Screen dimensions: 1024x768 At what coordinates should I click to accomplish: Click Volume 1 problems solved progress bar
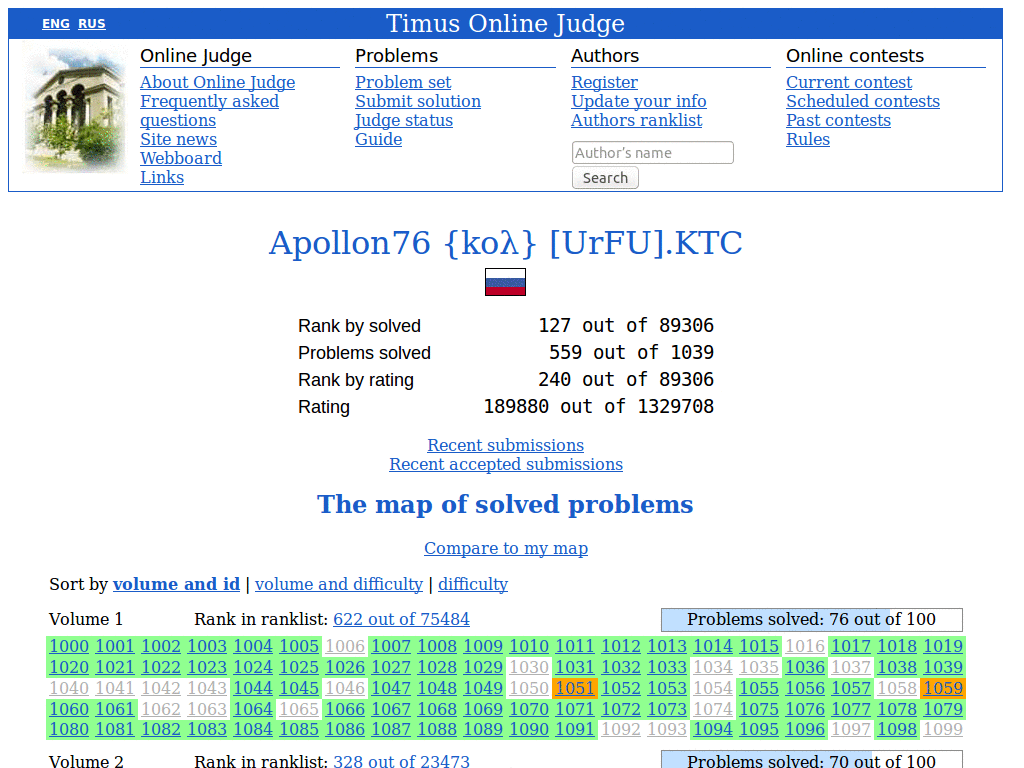coord(812,619)
